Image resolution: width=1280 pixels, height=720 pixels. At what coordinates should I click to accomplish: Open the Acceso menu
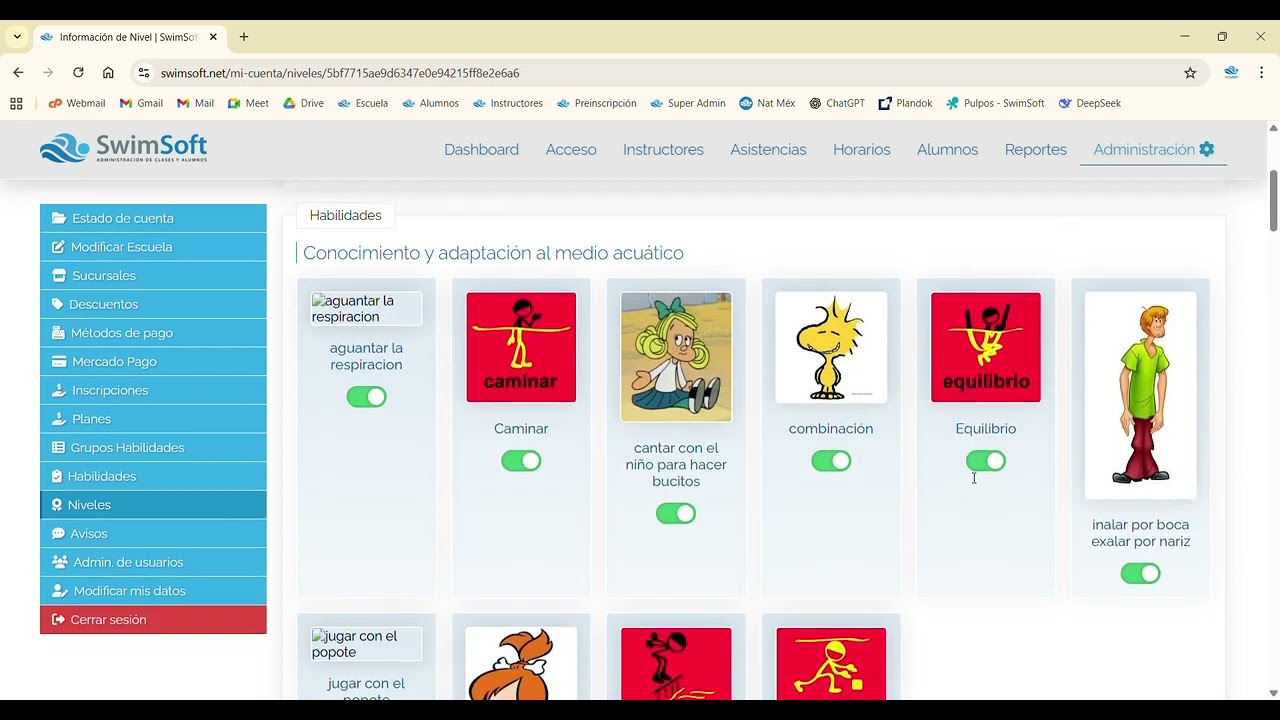[x=571, y=149]
